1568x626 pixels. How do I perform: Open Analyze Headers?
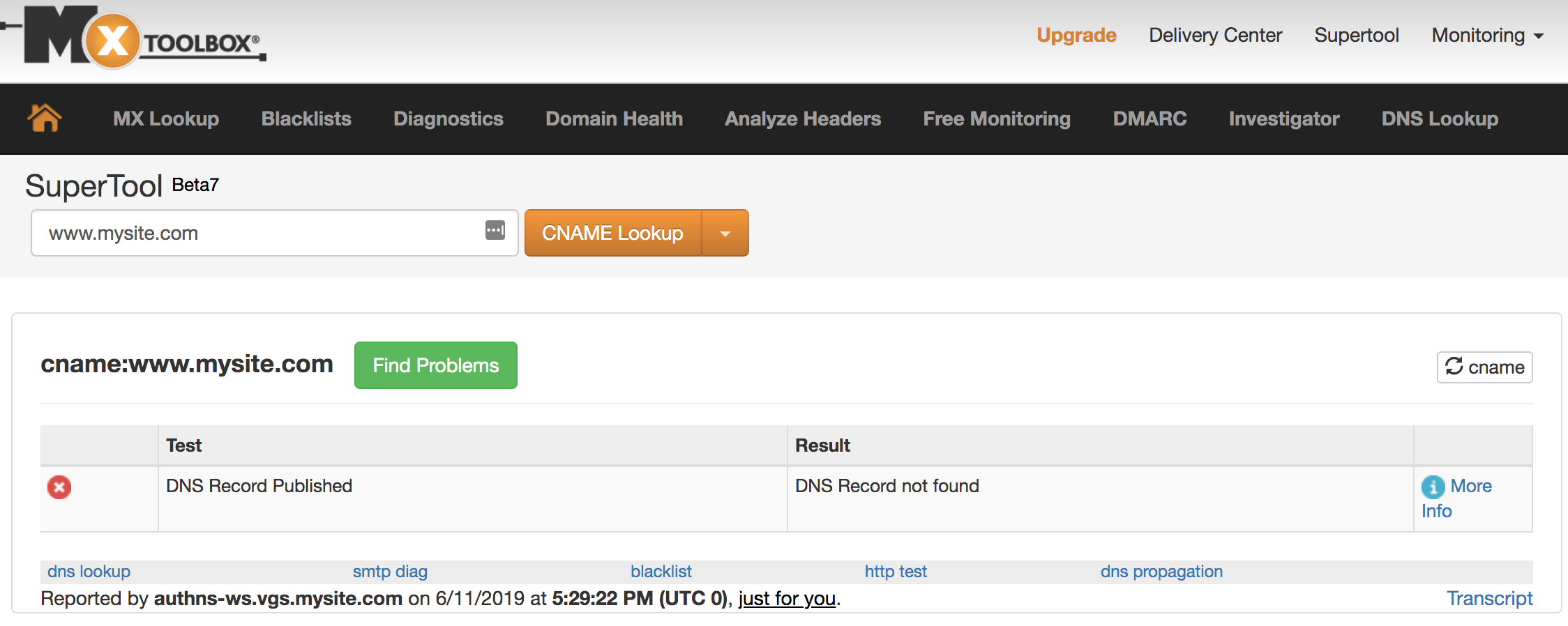coord(803,119)
